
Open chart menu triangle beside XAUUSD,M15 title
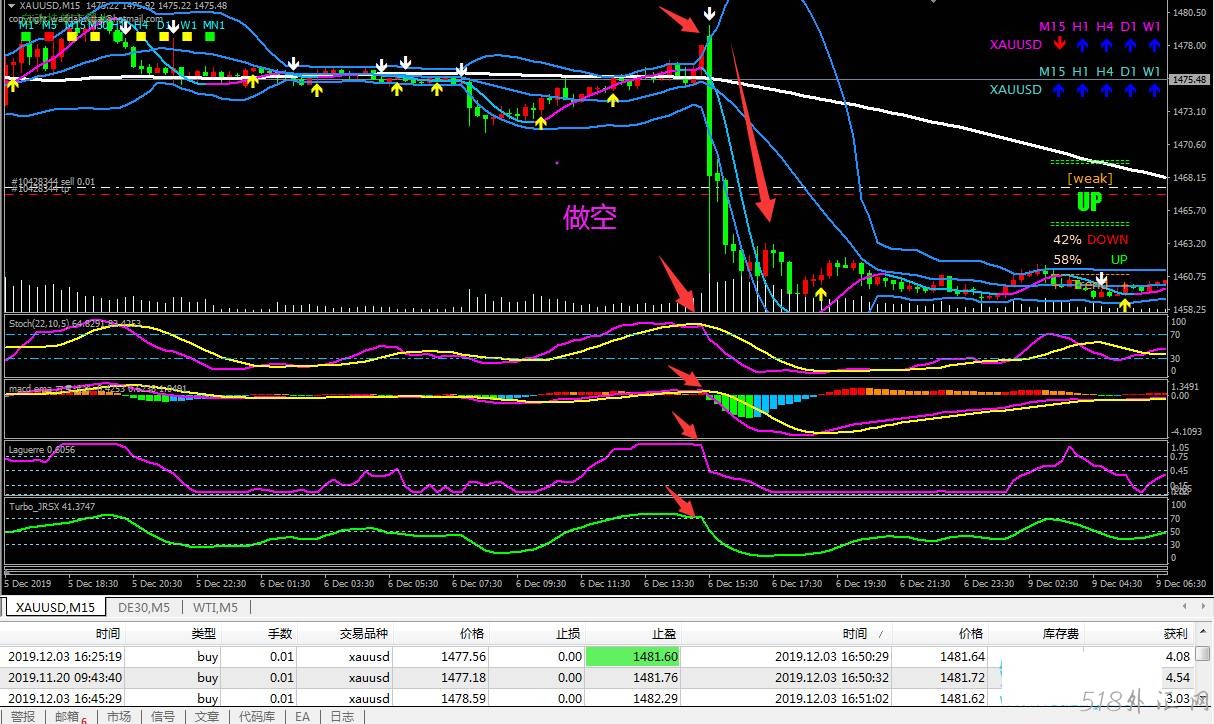click(x=10, y=6)
